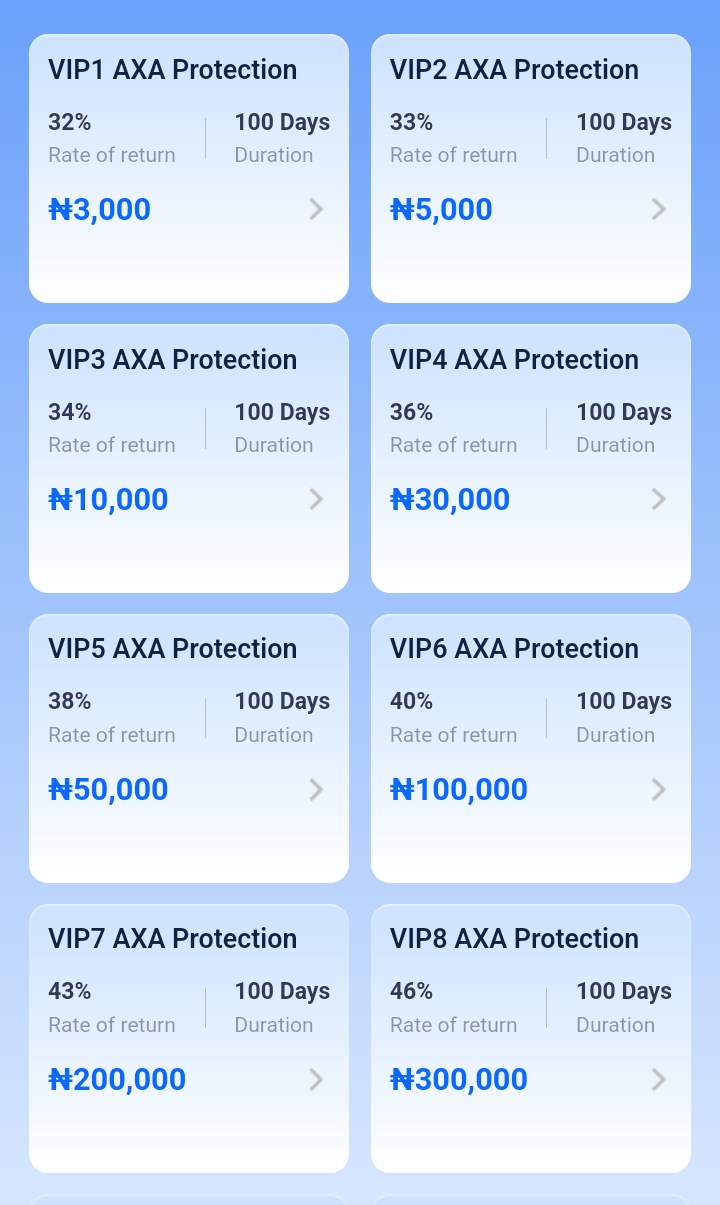Viewport: 720px width, 1205px height.
Task: Open the VIP1 AXA Protection title
Action: [x=173, y=70]
